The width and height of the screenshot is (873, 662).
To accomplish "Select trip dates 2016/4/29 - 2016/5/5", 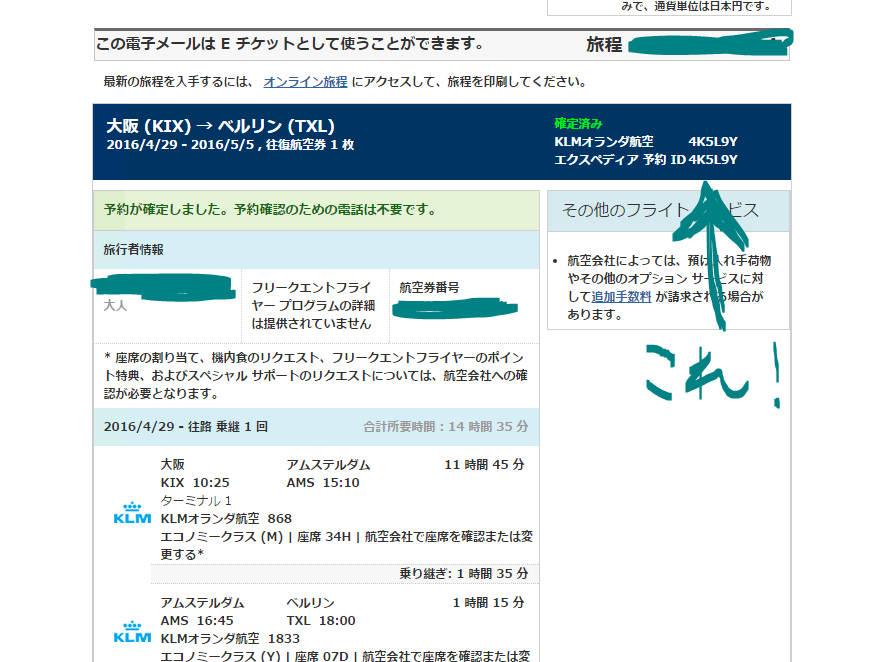I will click(180, 145).
